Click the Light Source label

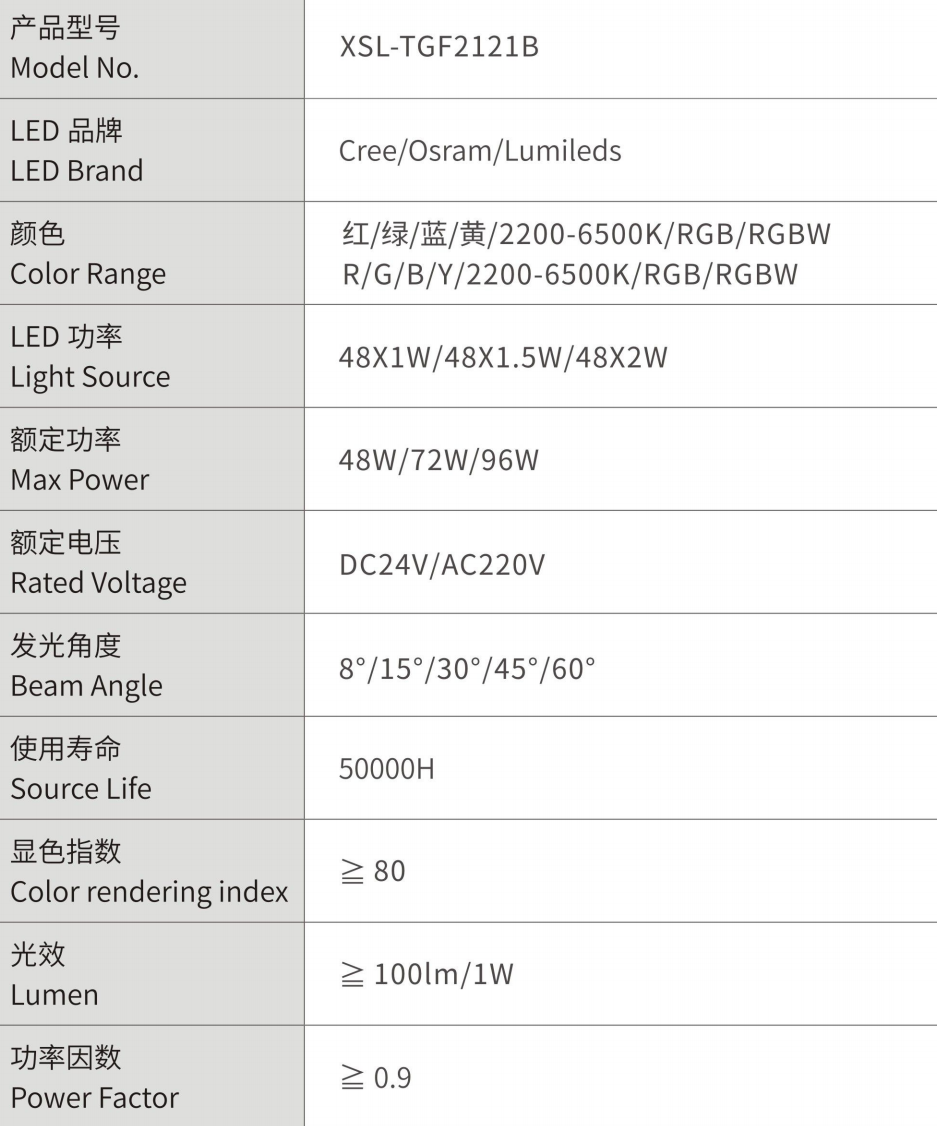click(90, 377)
